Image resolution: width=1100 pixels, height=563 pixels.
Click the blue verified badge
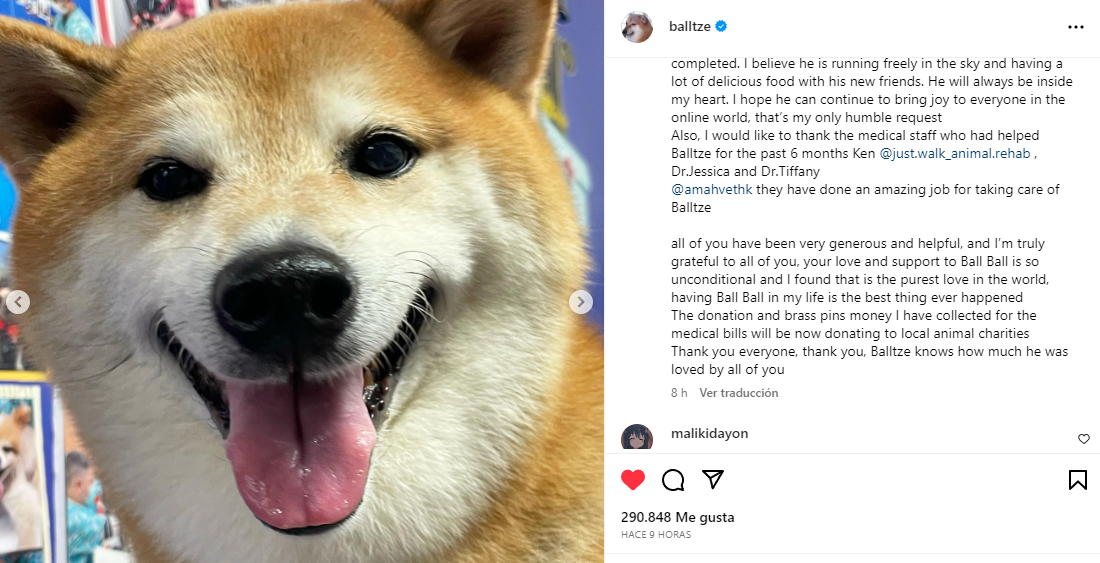721,27
